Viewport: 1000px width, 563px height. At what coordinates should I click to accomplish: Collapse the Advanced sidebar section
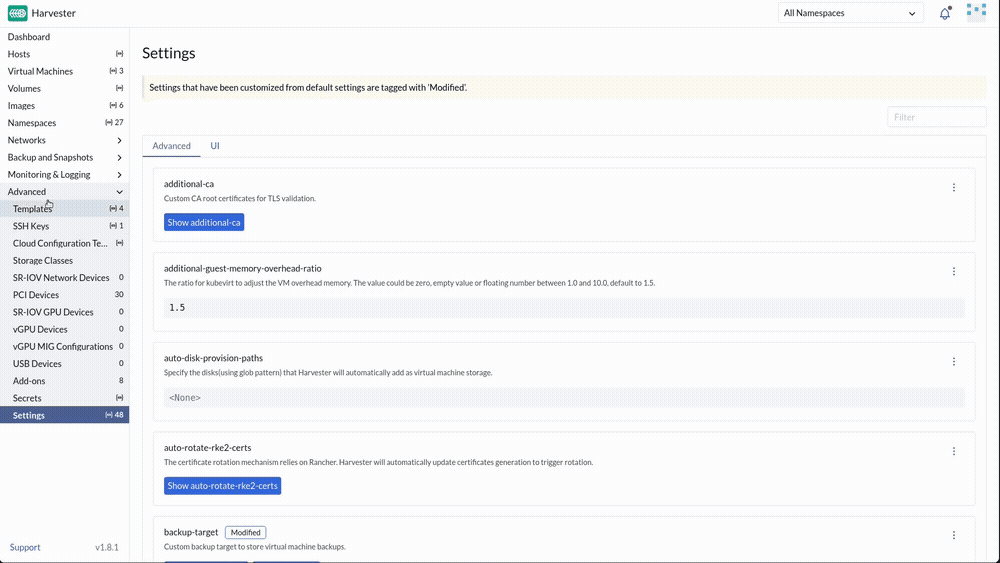(x=64, y=192)
